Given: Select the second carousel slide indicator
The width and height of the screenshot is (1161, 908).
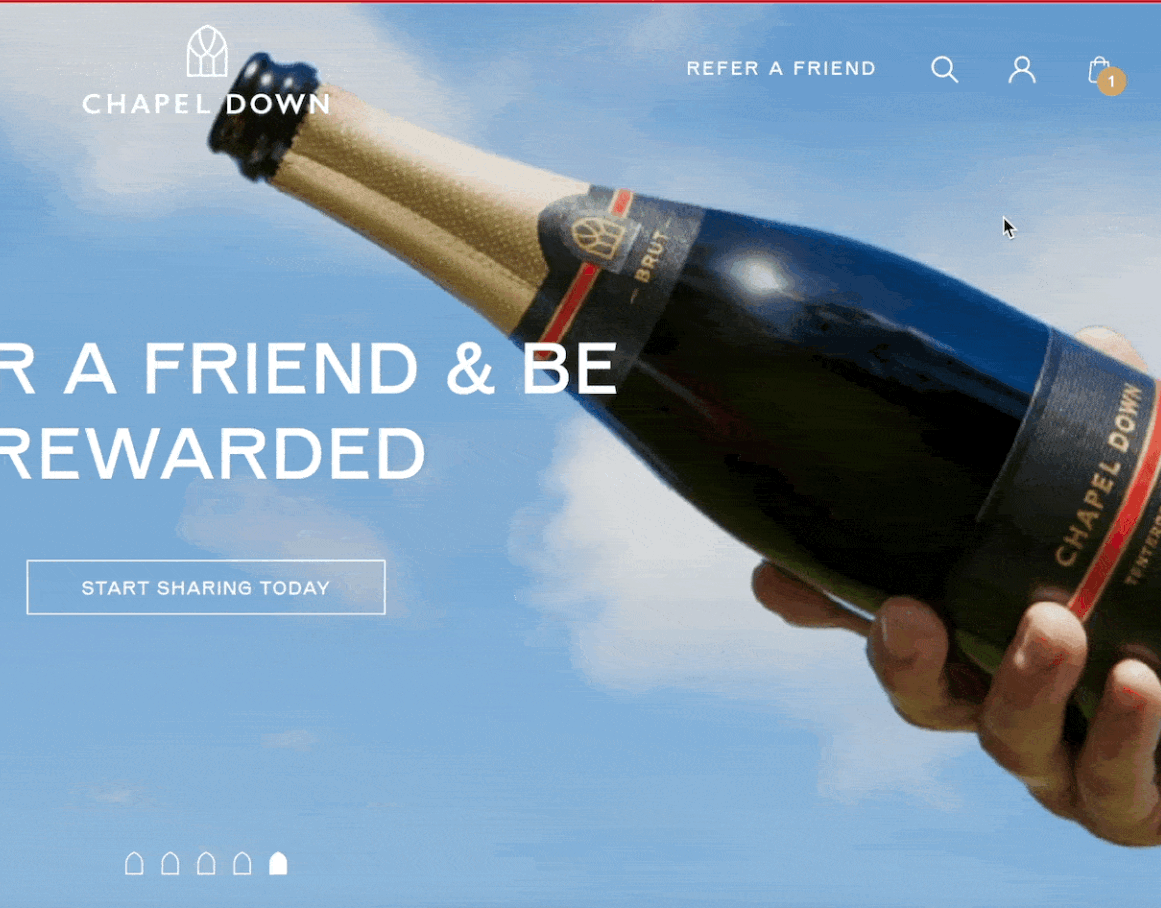Looking at the screenshot, I should (170, 864).
